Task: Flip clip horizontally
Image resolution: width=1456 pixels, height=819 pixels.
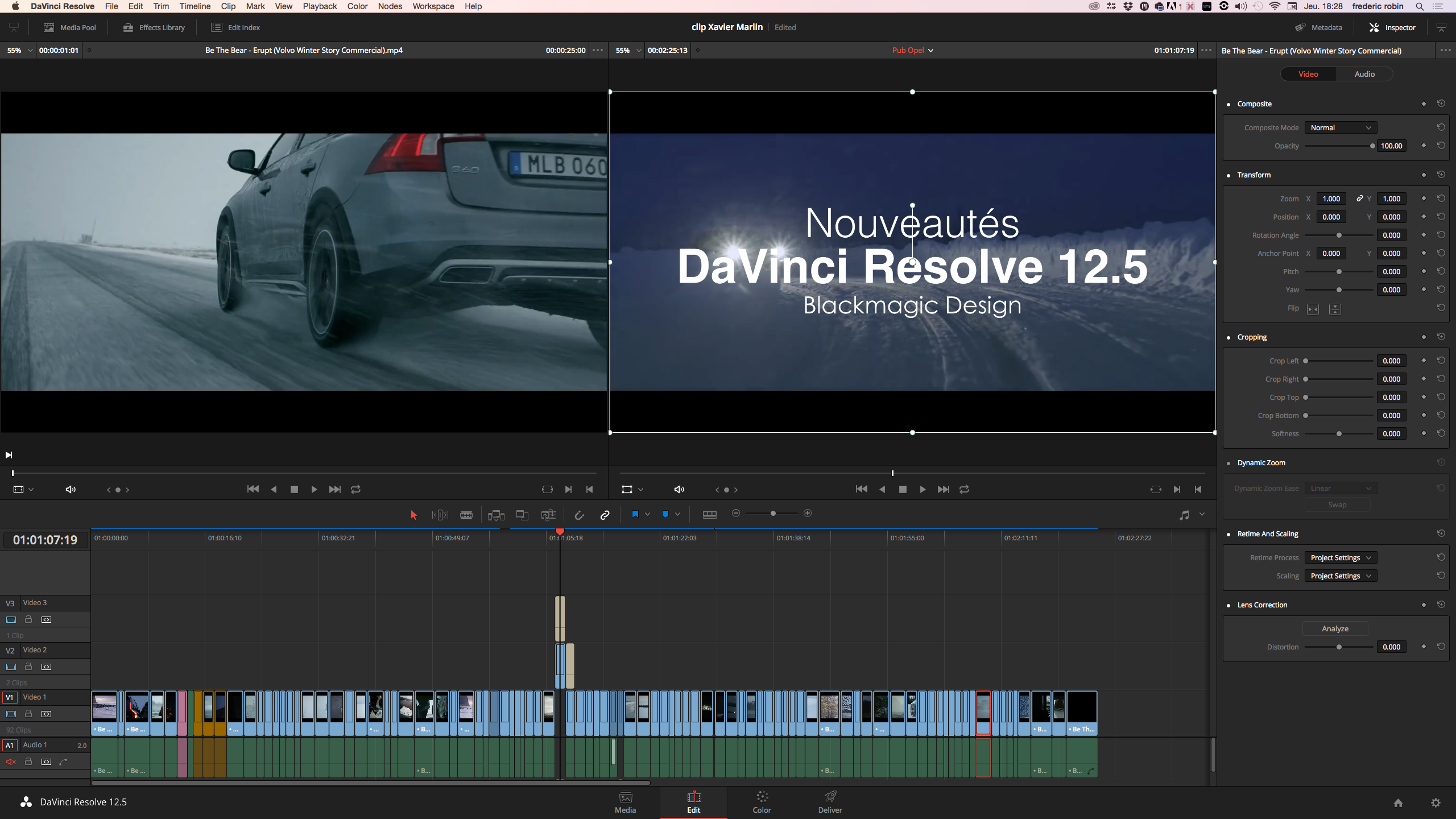Action: pos(1313,309)
